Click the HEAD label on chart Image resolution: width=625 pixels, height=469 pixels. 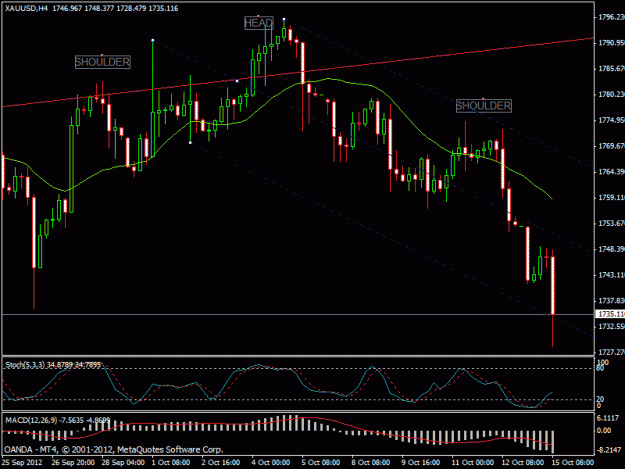(x=259, y=23)
